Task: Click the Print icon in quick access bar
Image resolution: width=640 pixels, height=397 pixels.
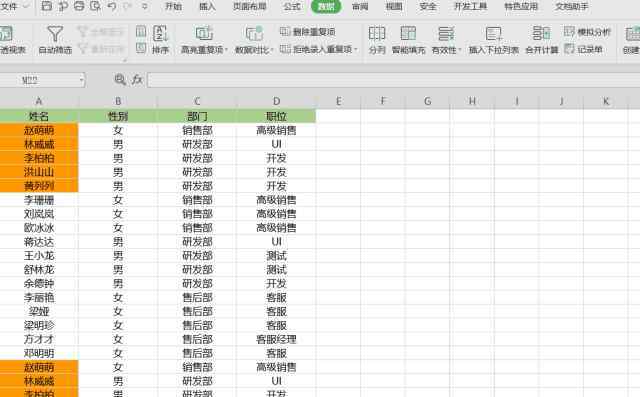Action: point(80,6)
